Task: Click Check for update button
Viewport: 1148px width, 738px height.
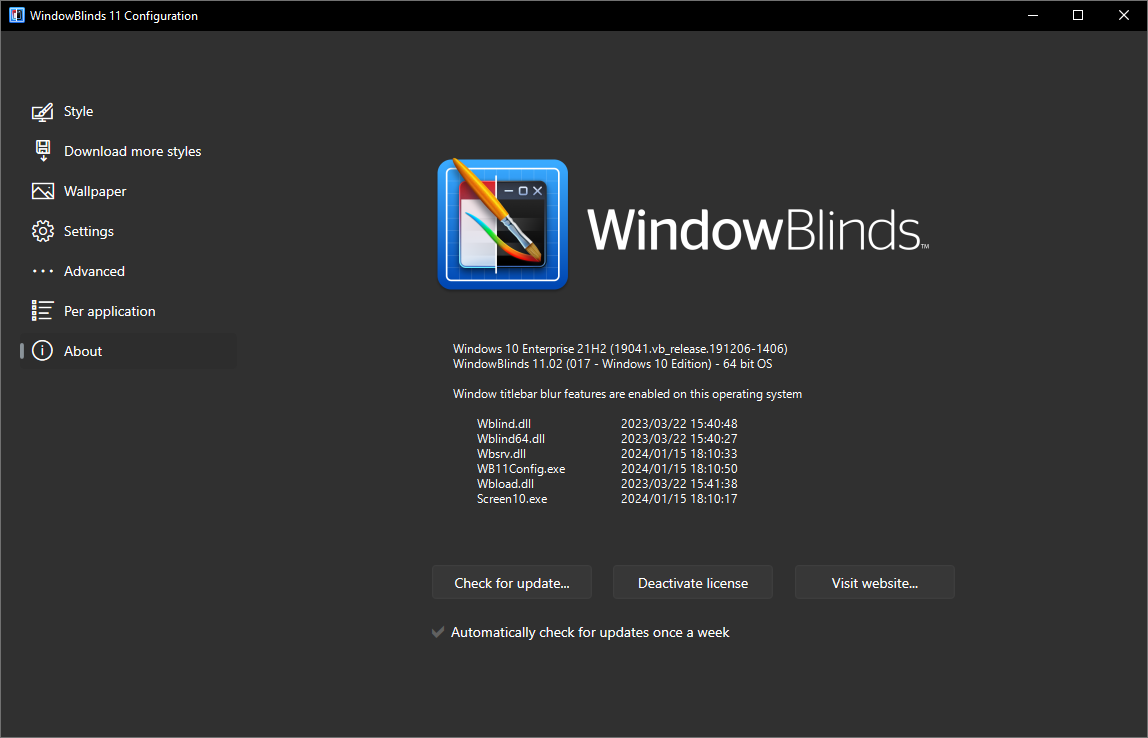Action: [512, 583]
